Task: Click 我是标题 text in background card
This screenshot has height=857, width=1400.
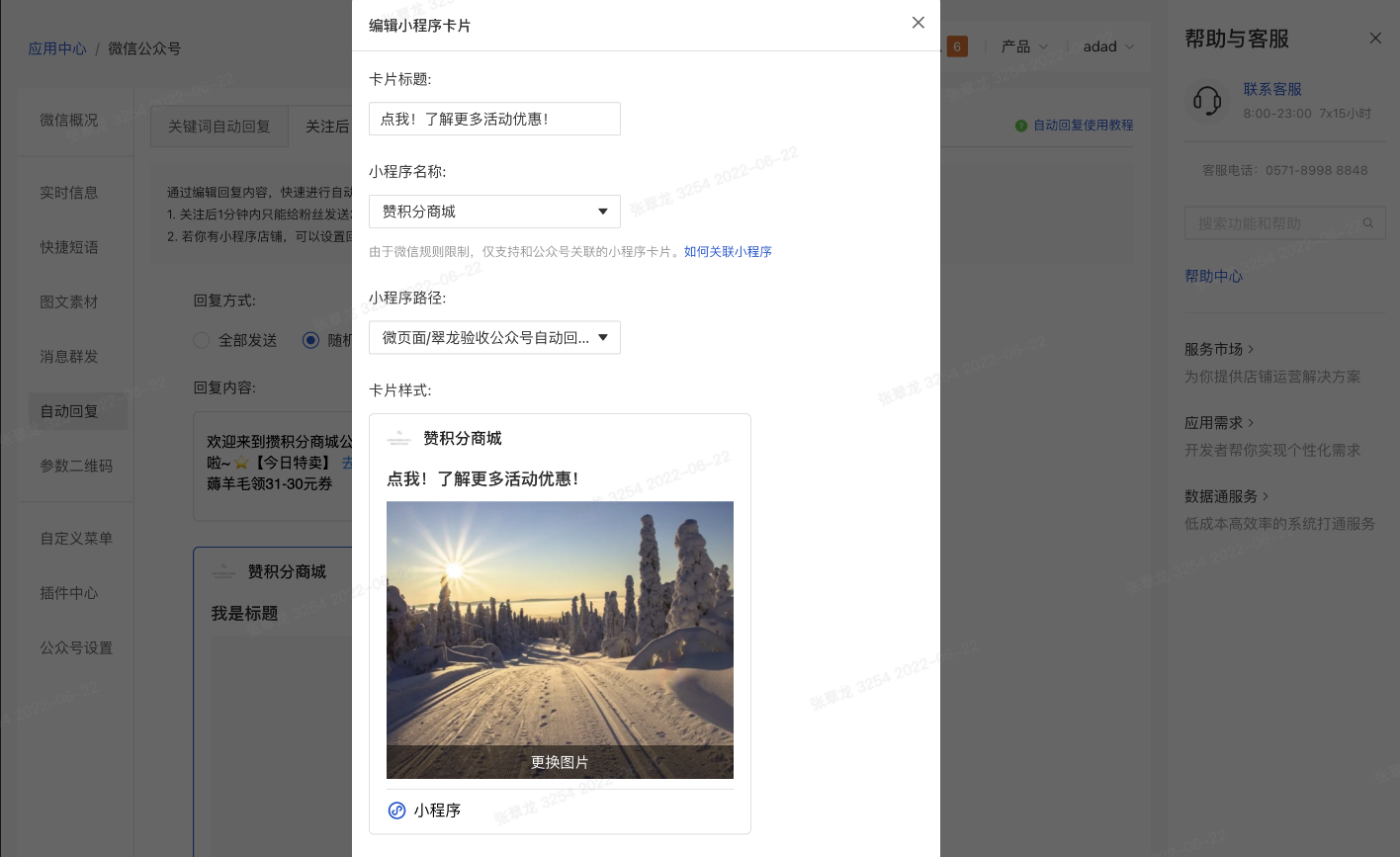Action: 244,614
